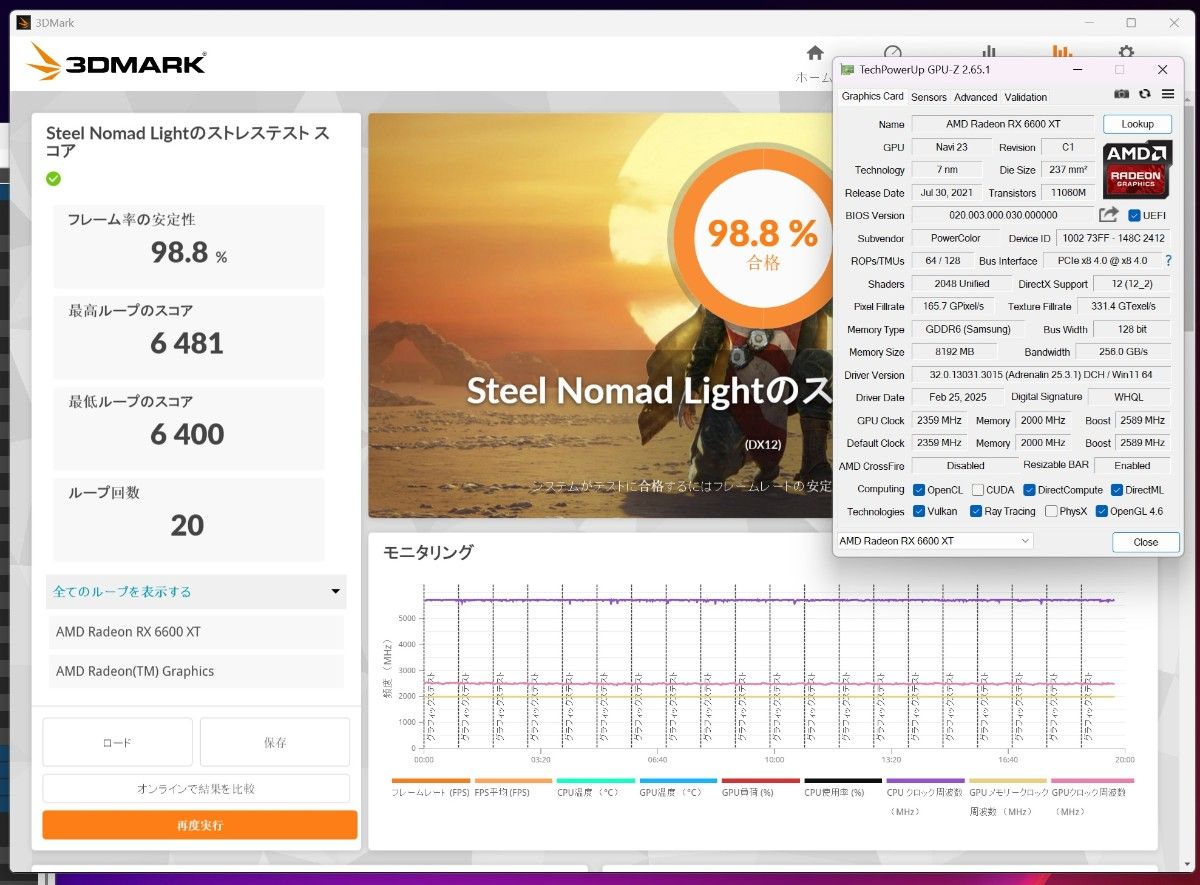
Task: Toggle フレームレート (FPS) legend color swatch
Action: pos(431,780)
